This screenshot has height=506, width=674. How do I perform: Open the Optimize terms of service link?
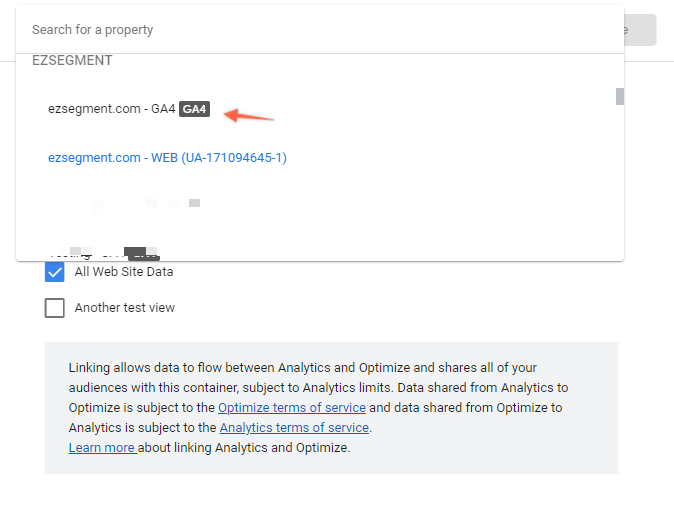pos(292,408)
